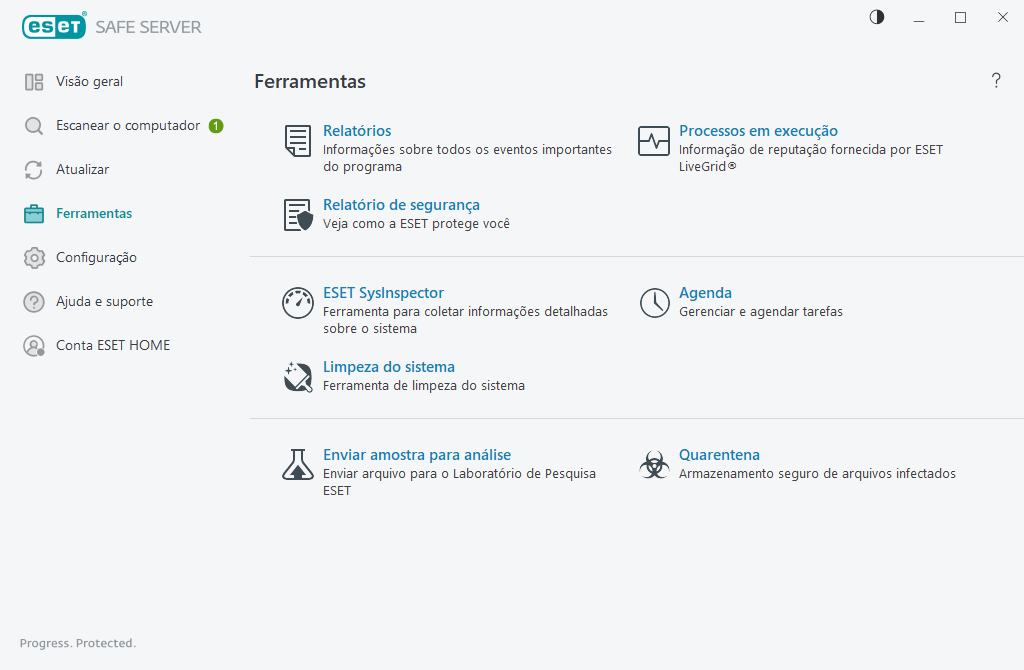Click the Enviar amostra flask icon

click(298, 465)
